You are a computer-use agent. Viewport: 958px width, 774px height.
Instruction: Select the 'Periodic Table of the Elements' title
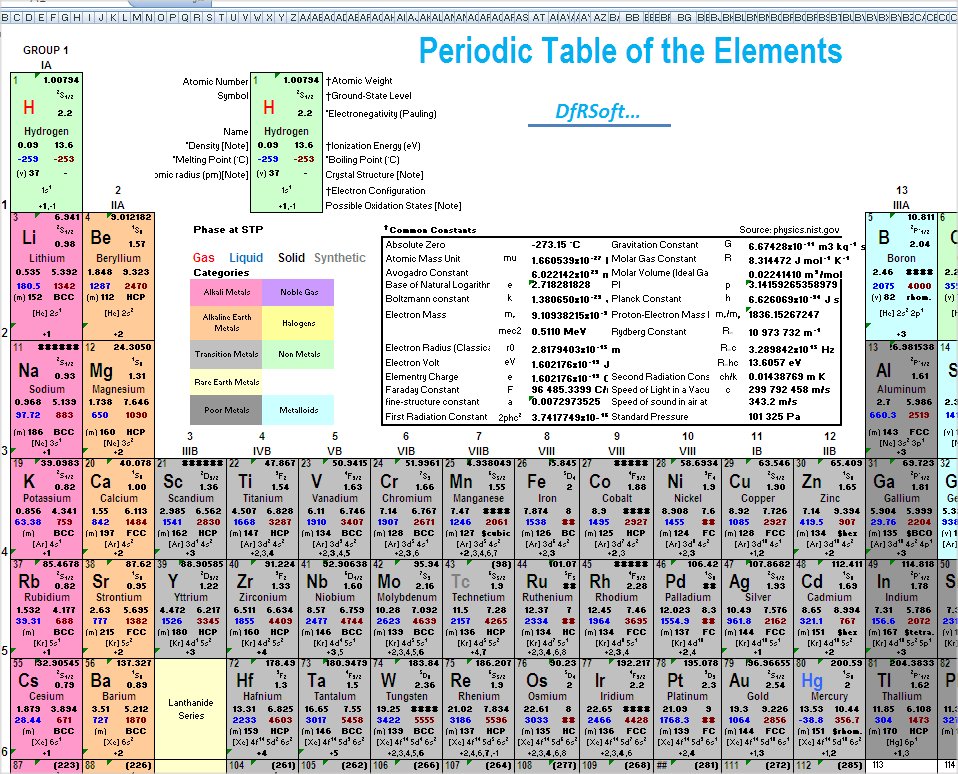pos(631,50)
